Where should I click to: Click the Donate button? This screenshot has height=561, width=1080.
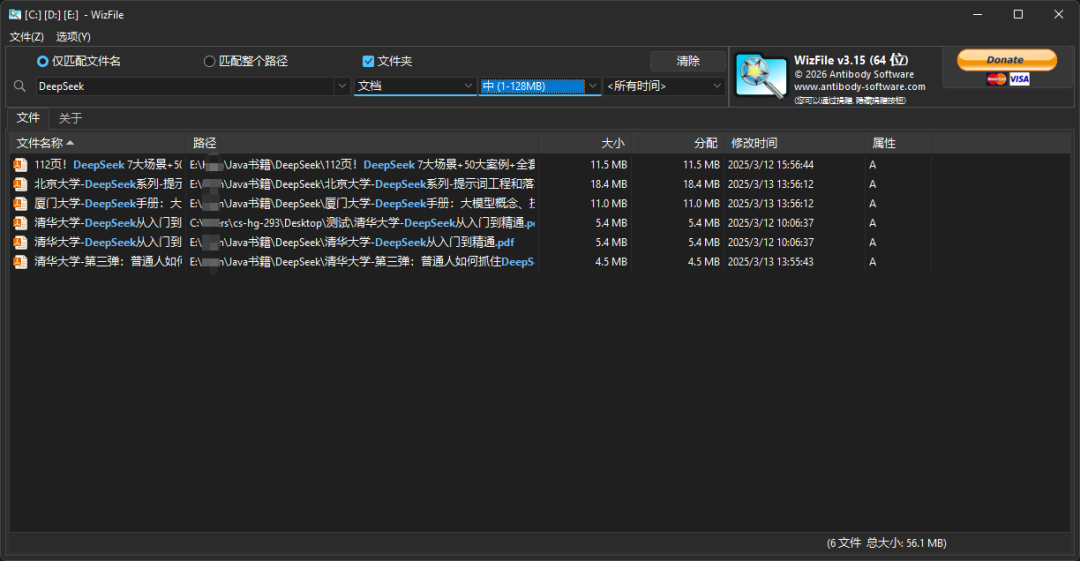(1006, 60)
